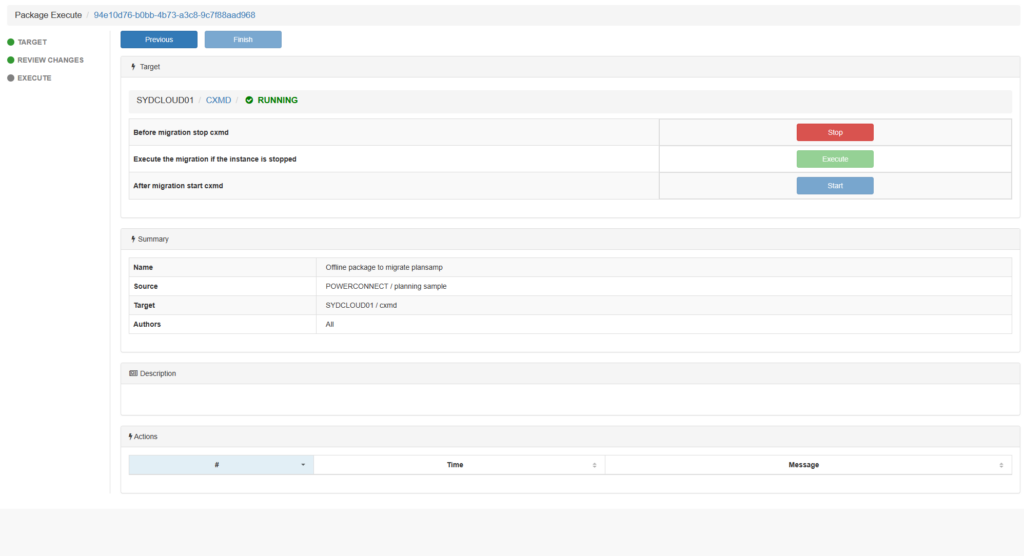Click the Target label in Summary table
The image size is (1024, 556).
tap(144, 305)
